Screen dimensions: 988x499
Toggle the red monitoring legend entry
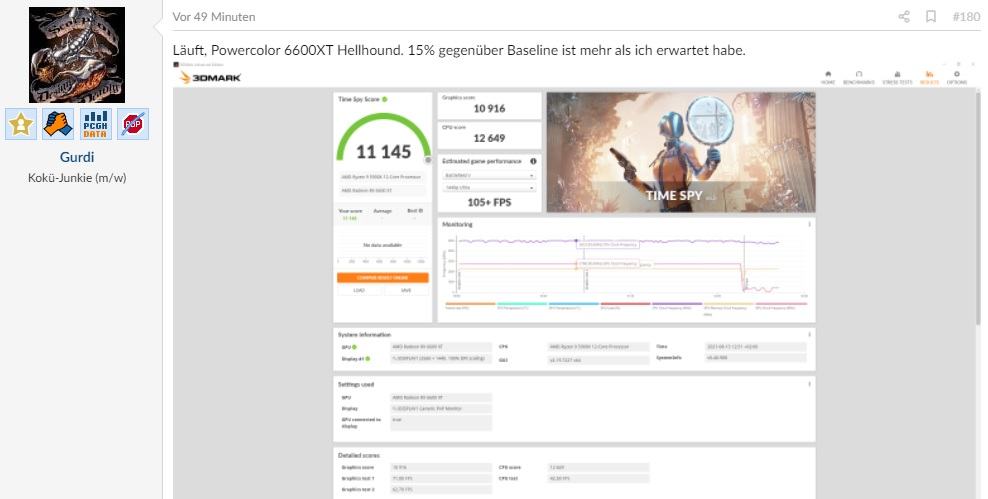pyautogui.click(x=625, y=305)
